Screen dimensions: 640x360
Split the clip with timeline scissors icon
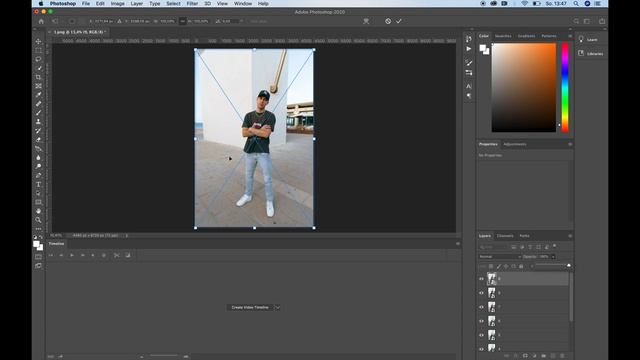117,255
